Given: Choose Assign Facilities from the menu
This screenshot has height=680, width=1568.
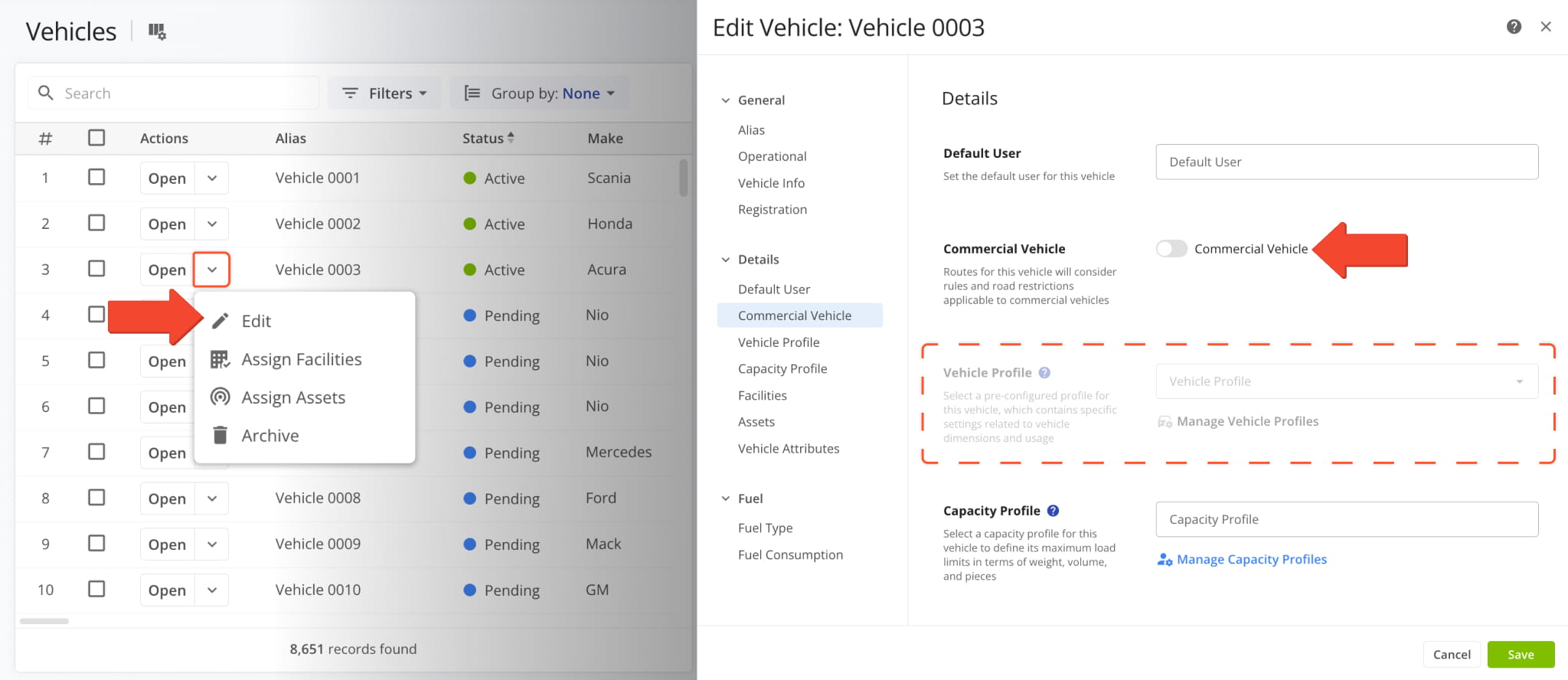Looking at the screenshot, I should click(305, 359).
